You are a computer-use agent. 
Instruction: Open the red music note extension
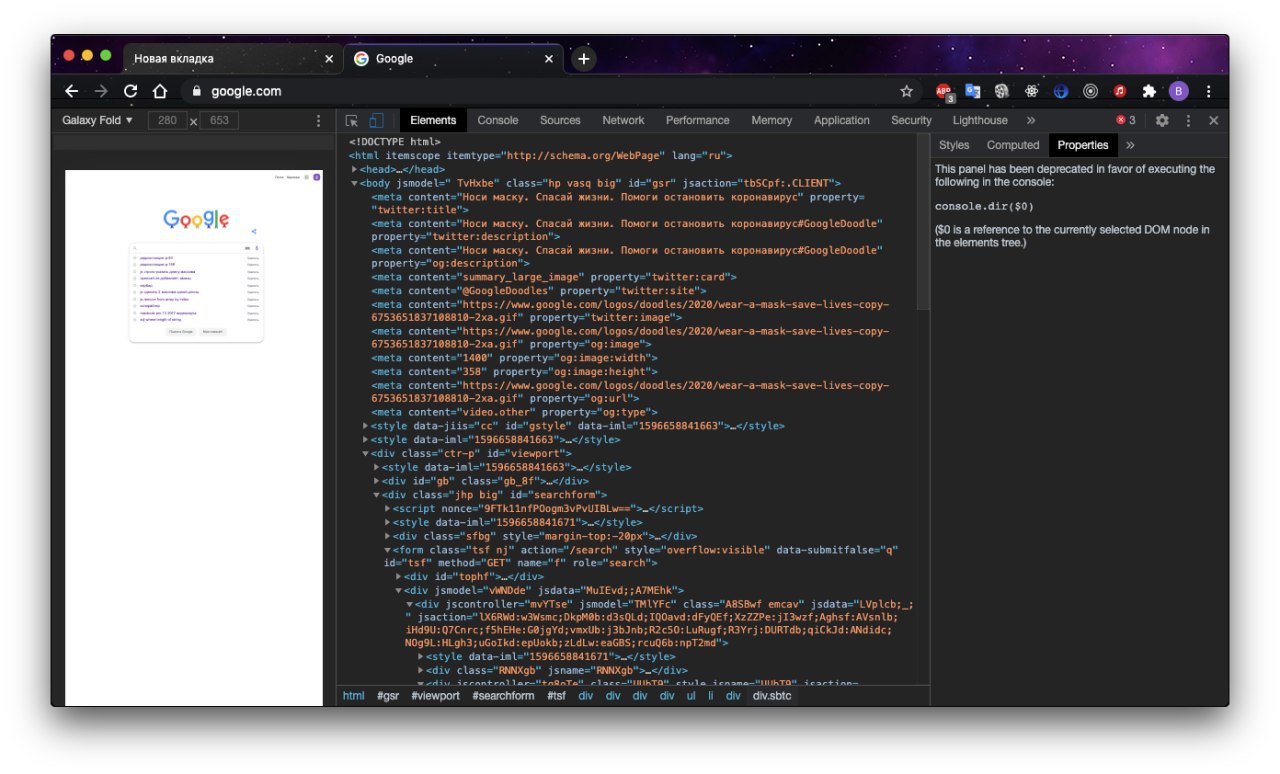tap(1120, 91)
